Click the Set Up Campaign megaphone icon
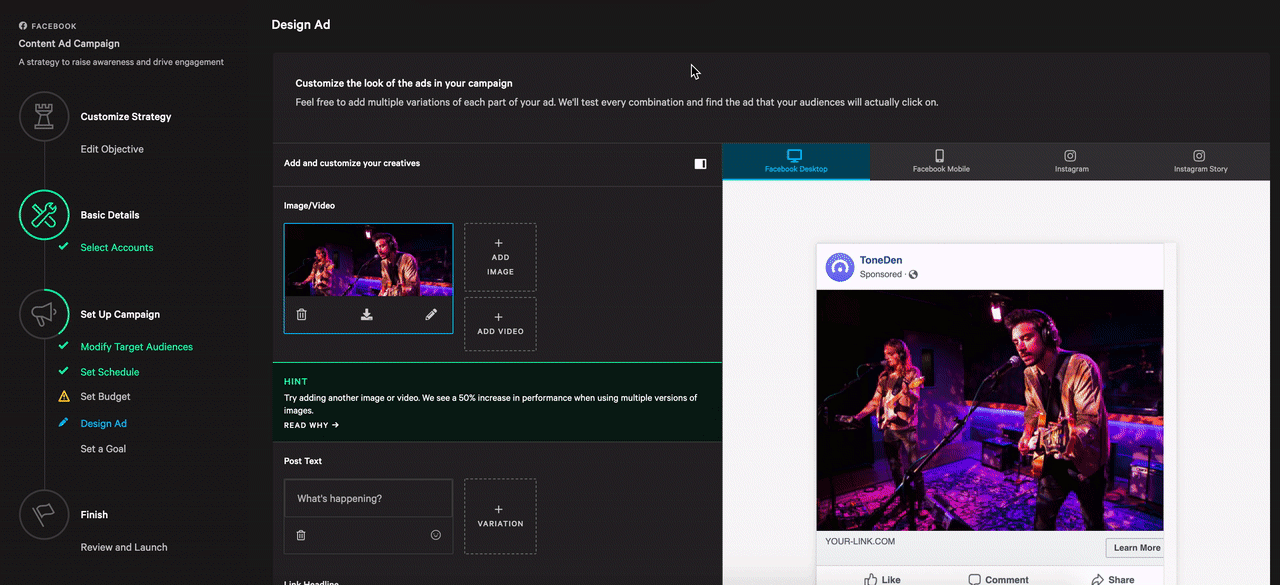Screen dimensions: 1280x585 44,315
